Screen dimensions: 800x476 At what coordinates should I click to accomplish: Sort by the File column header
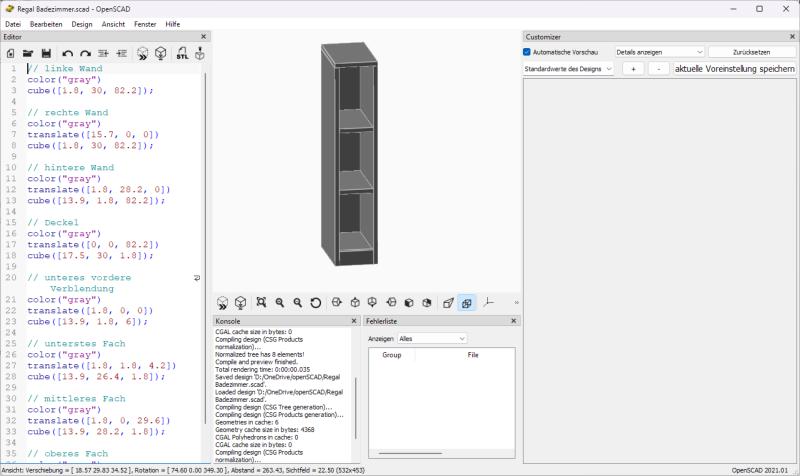[x=473, y=355]
